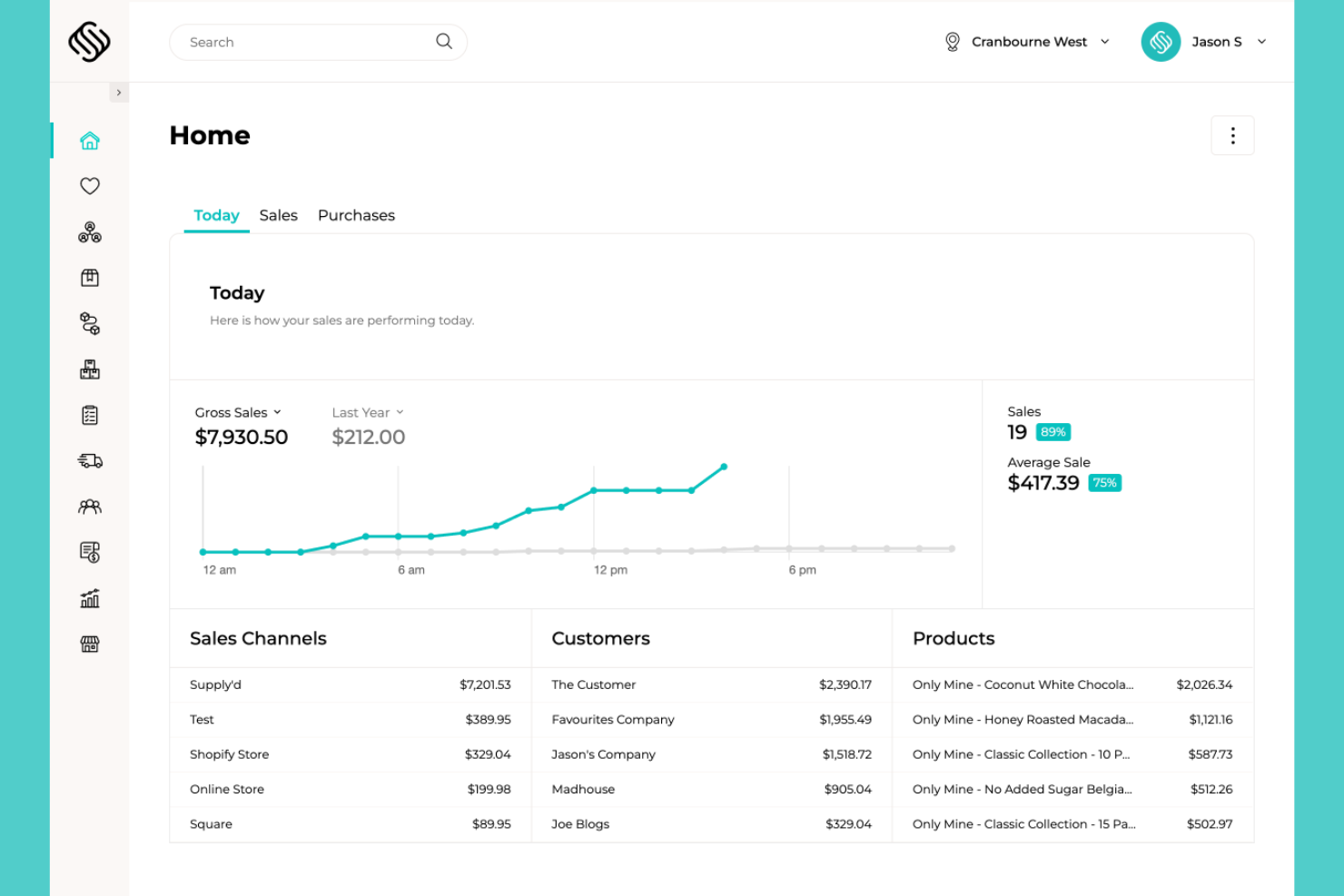The width and height of the screenshot is (1344, 896).
Task: Select the customers group icon in sidebar
Action: click(89, 507)
